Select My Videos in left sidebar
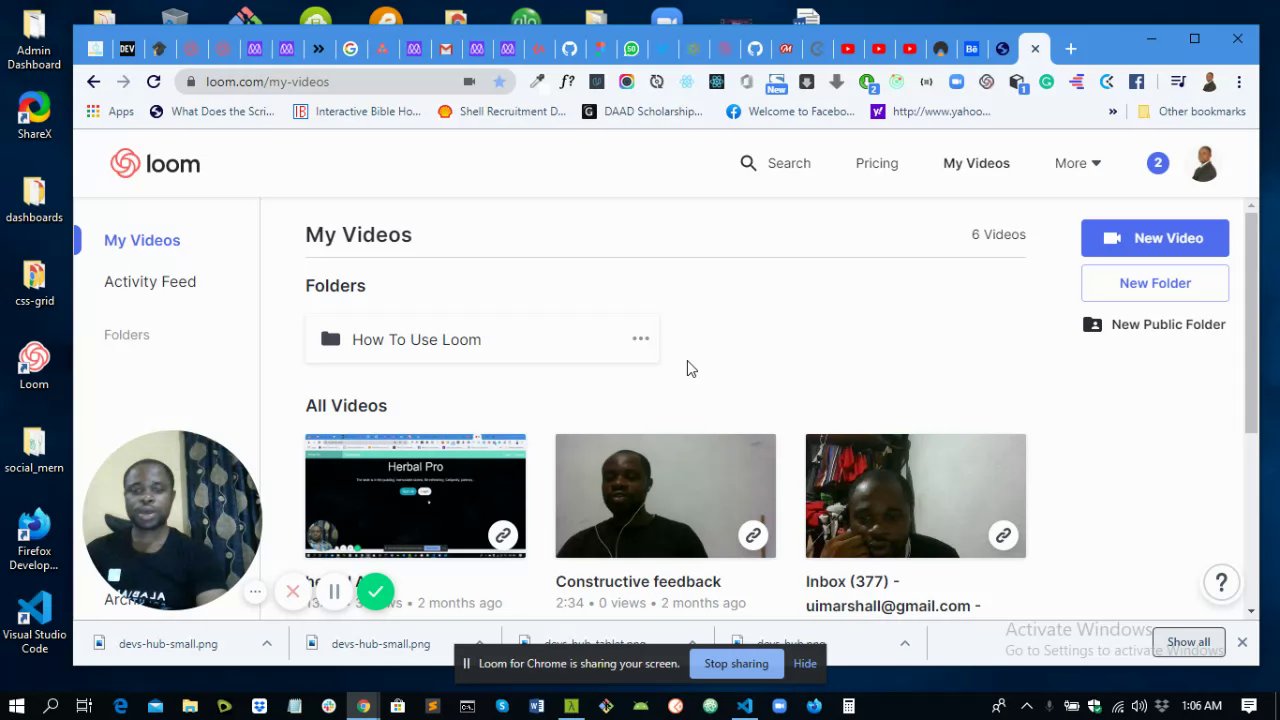Image resolution: width=1280 pixels, height=720 pixels. (142, 240)
